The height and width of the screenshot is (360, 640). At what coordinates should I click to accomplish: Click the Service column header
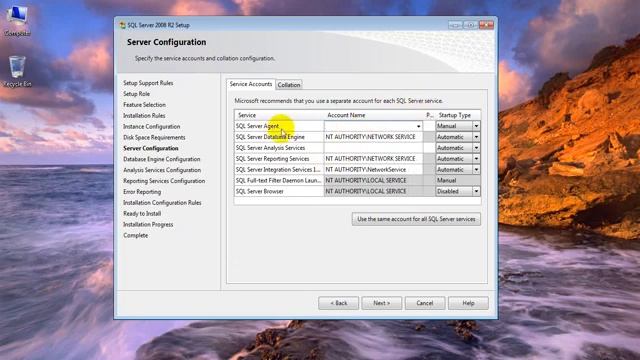[x=279, y=116]
